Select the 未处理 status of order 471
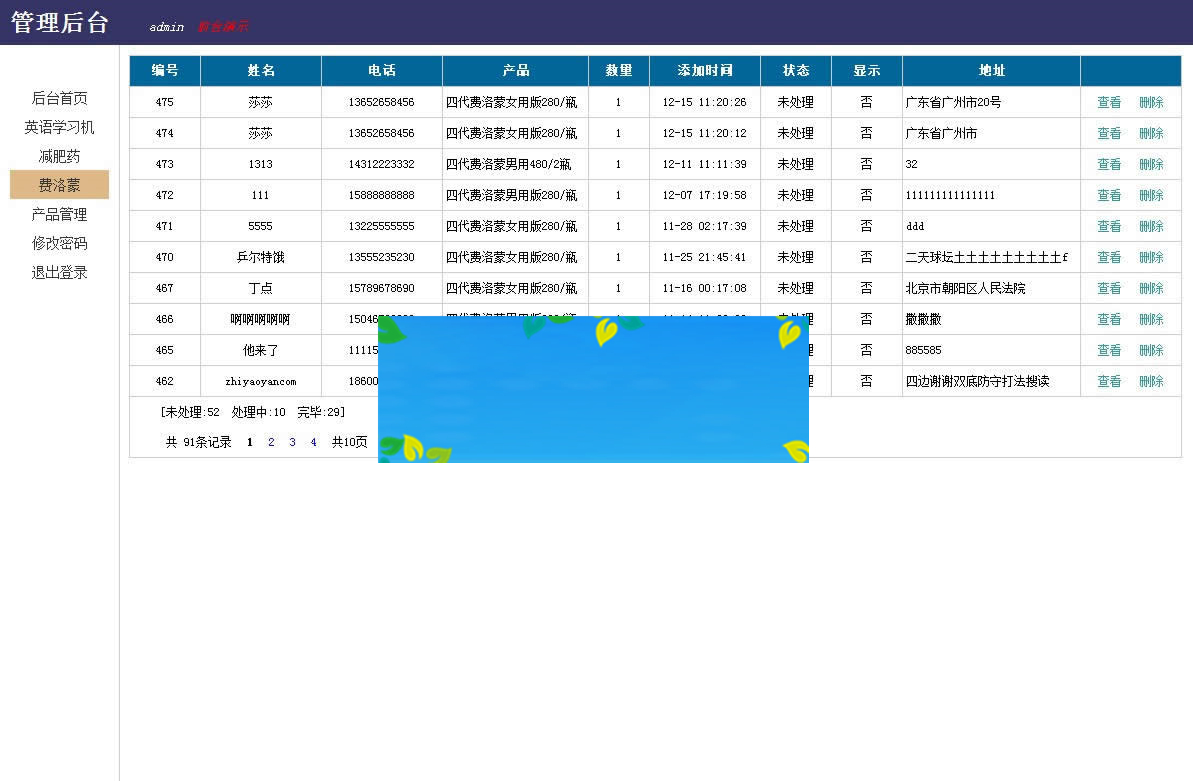1193x781 pixels. 795,226
